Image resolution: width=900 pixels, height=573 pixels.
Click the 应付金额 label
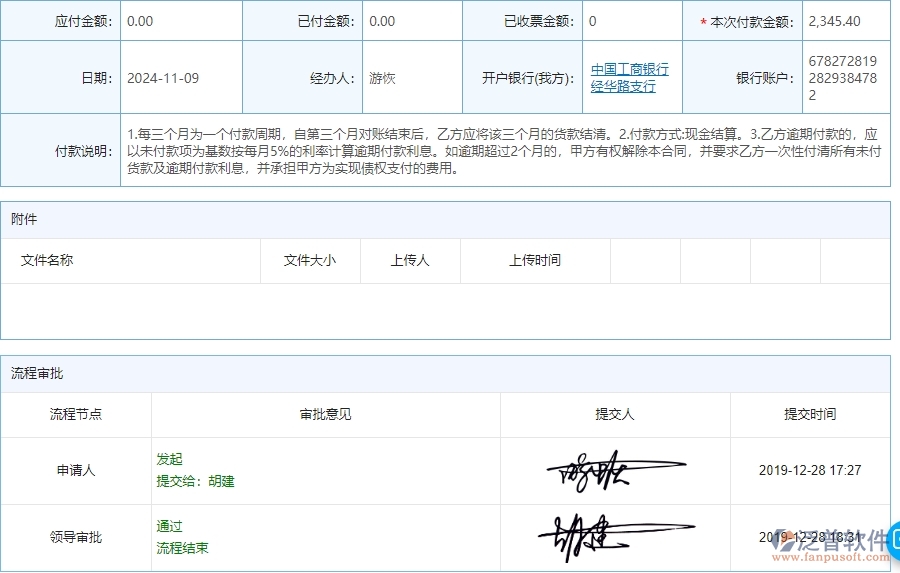pos(84,22)
